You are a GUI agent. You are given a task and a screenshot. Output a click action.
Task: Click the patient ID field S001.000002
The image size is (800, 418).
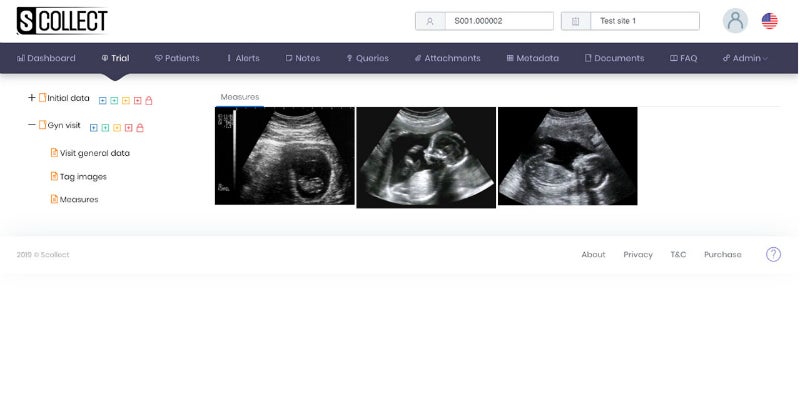pyautogui.click(x=498, y=21)
